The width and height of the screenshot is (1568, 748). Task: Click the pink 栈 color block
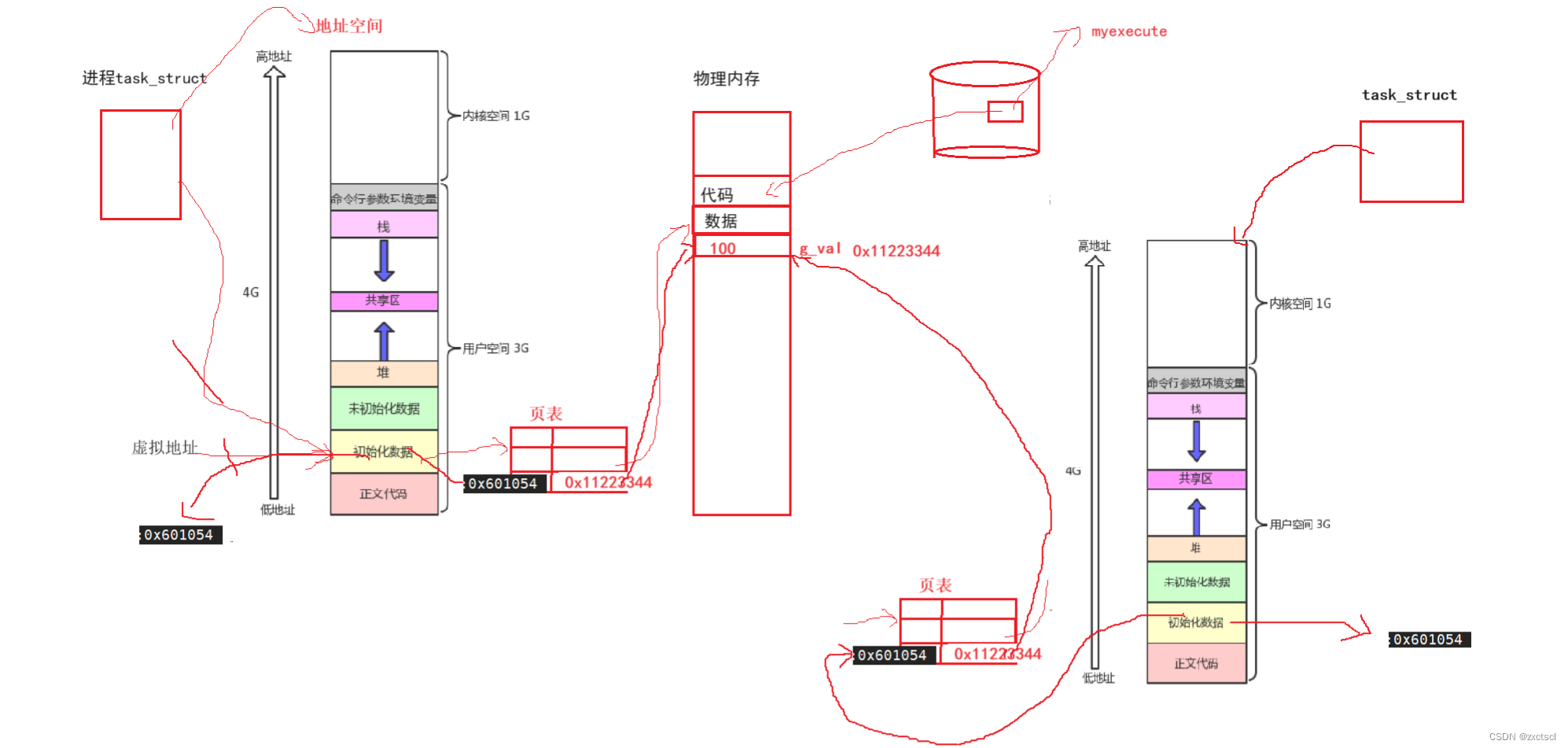point(385,226)
